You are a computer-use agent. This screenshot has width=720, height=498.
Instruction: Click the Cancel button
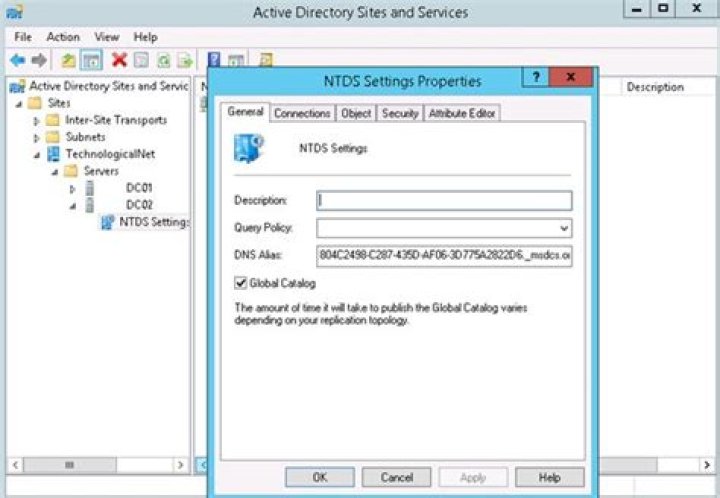click(396, 477)
